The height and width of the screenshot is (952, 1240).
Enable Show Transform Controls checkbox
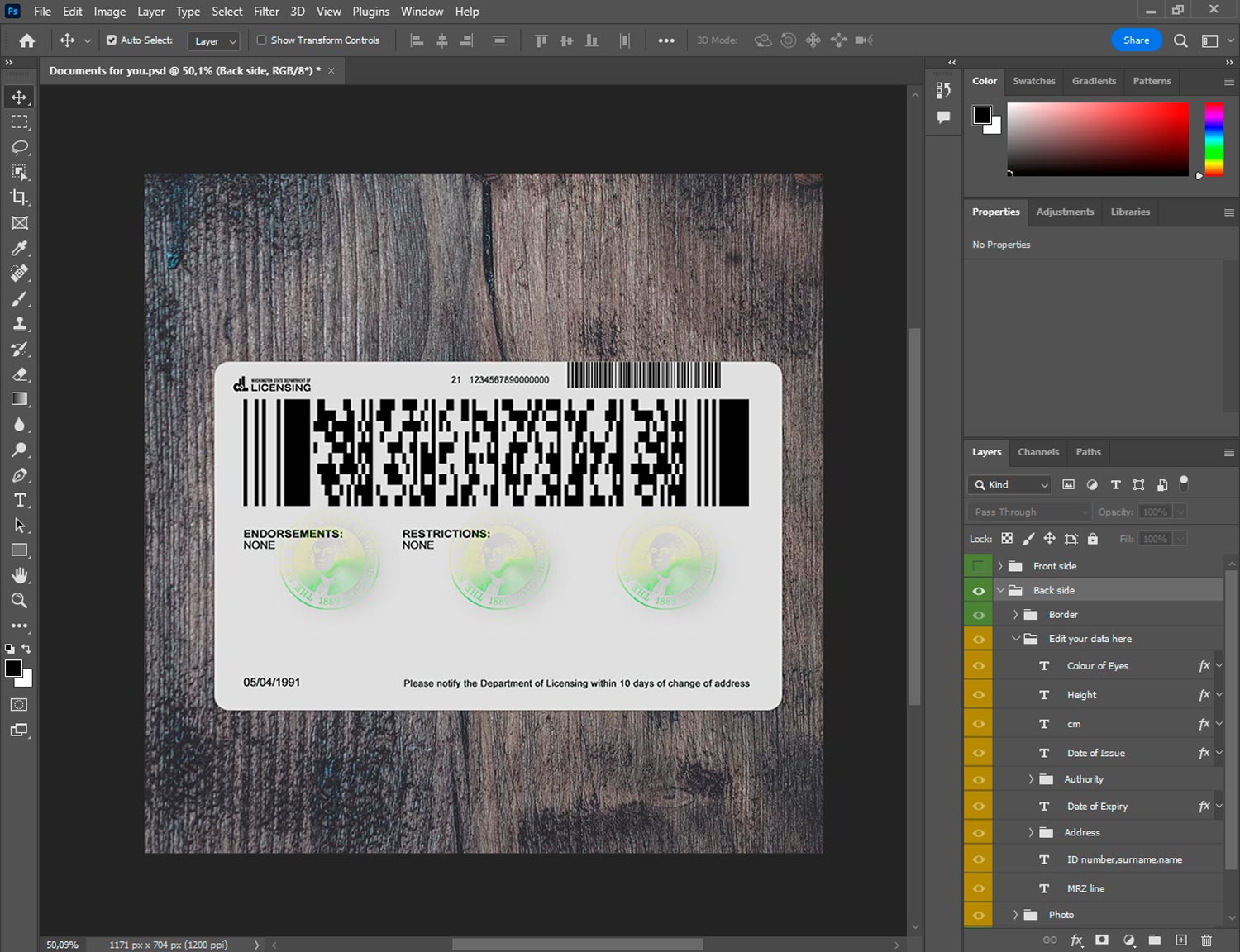[261, 40]
